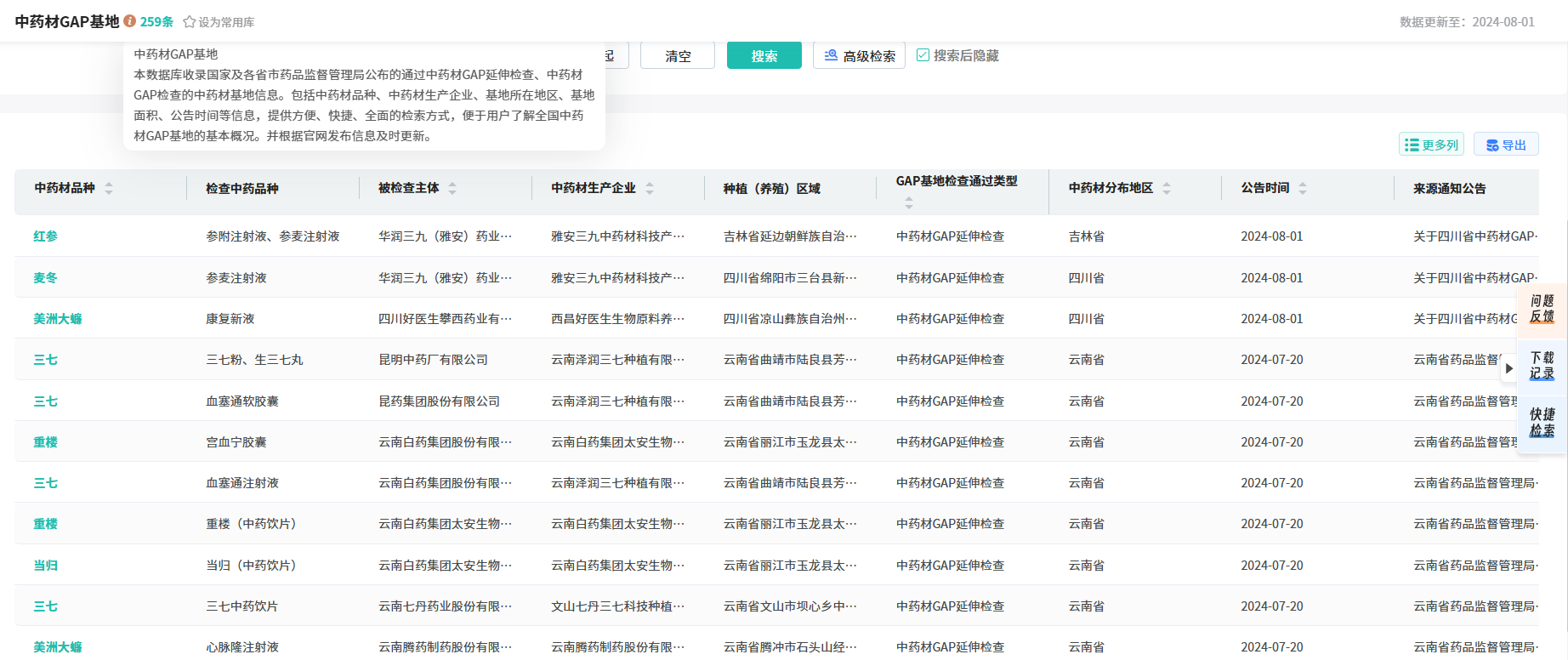Open the 下载记录 side tab
The height and width of the screenshot is (660, 1568).
coord(1542,366)
